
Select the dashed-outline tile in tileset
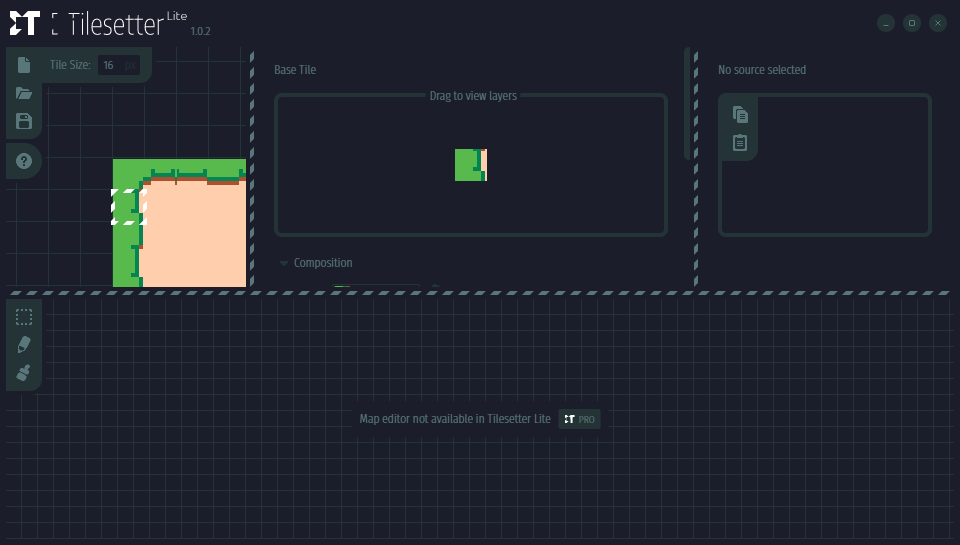tap(129, 207)
